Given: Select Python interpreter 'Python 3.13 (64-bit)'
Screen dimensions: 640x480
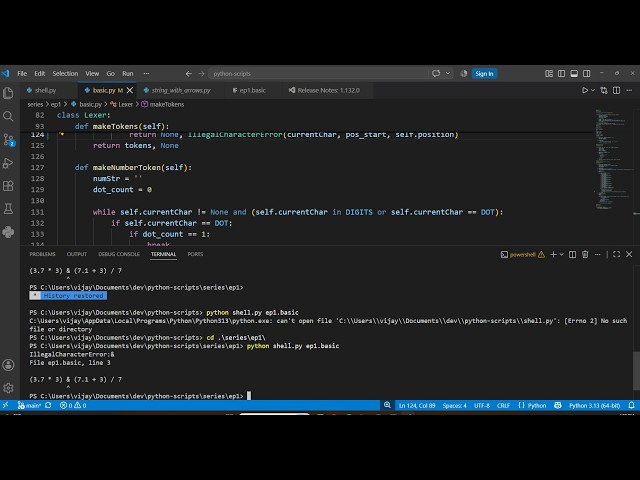Looking at the screenshot, I should tap(594, 405).
